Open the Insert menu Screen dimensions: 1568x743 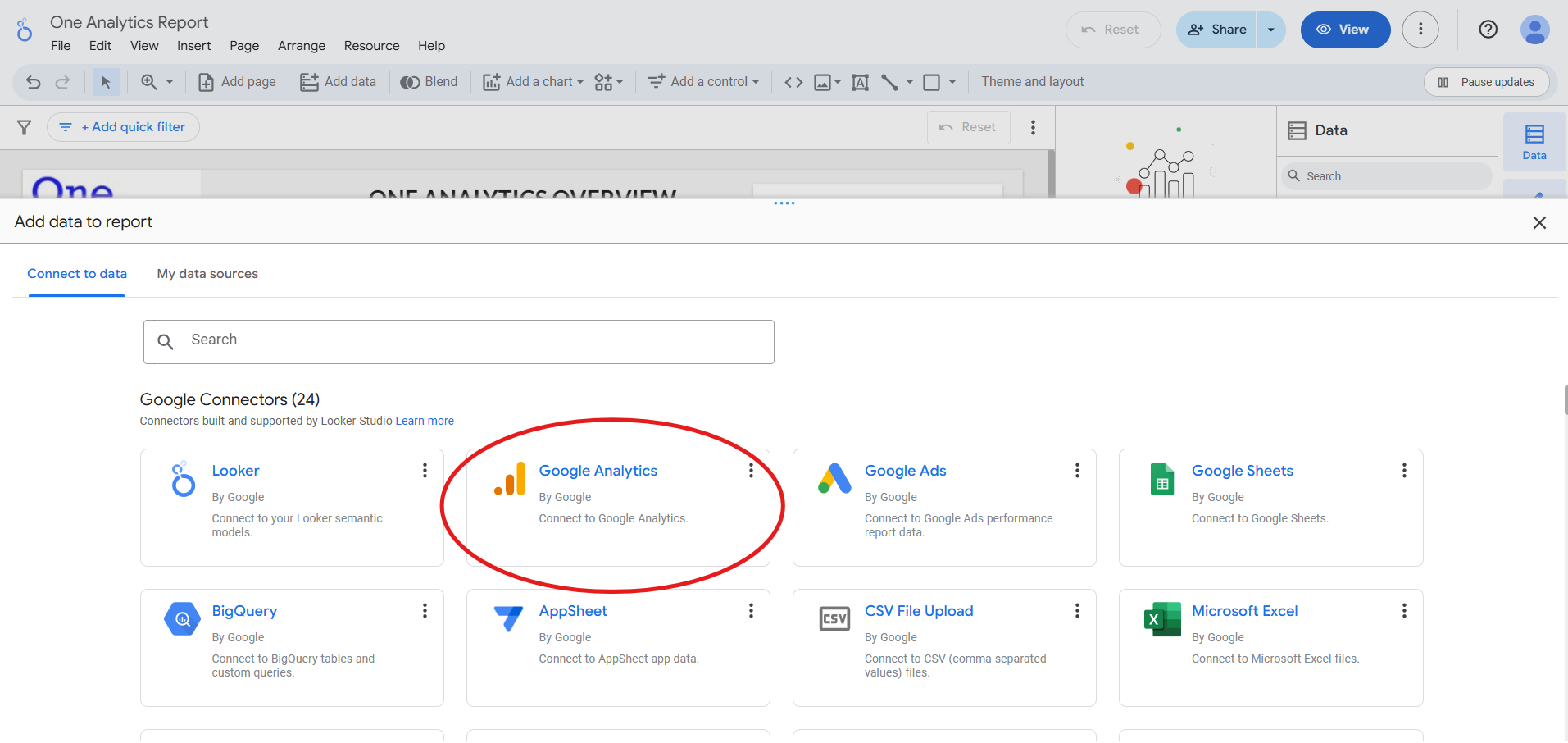[x=194, y=46]
